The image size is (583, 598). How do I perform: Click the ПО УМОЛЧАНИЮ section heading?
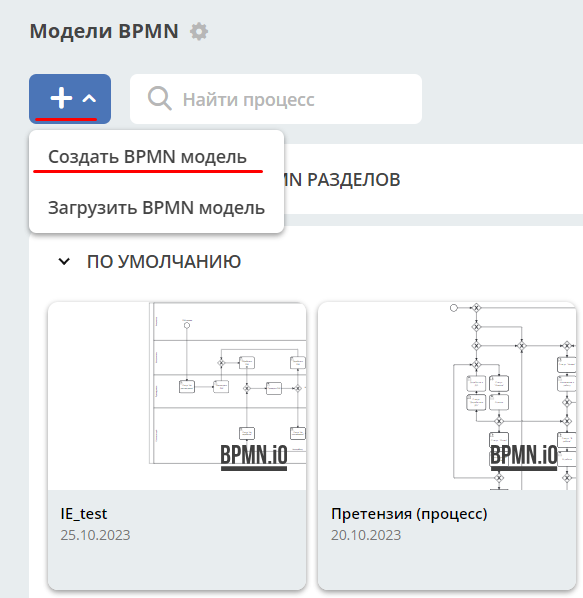tap(164, 262)
